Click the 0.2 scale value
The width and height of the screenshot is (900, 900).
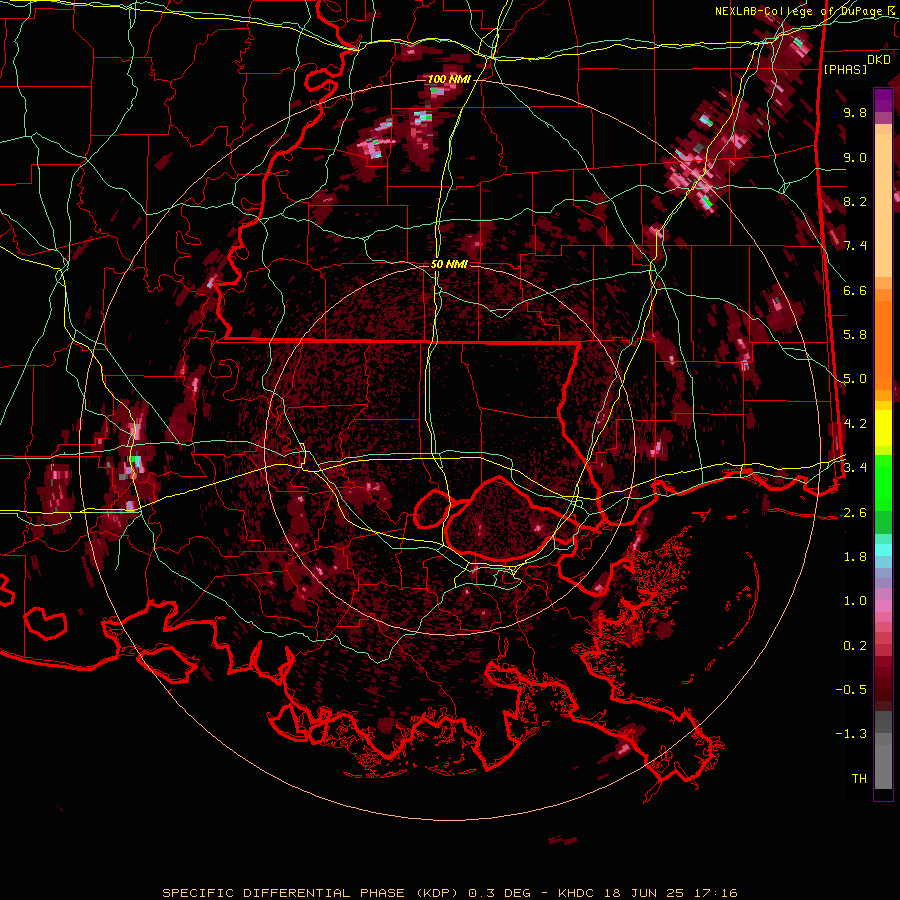click(x=855, y=646)
